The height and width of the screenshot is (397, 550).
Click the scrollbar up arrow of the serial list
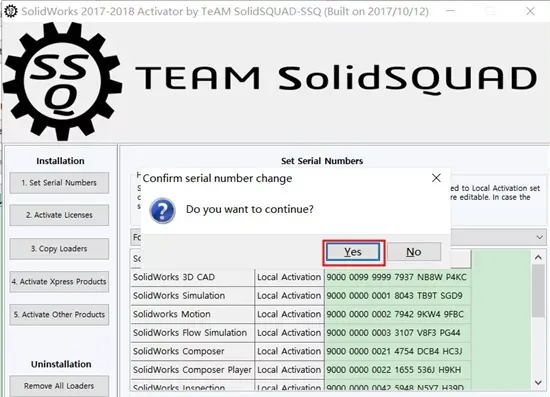538,257
